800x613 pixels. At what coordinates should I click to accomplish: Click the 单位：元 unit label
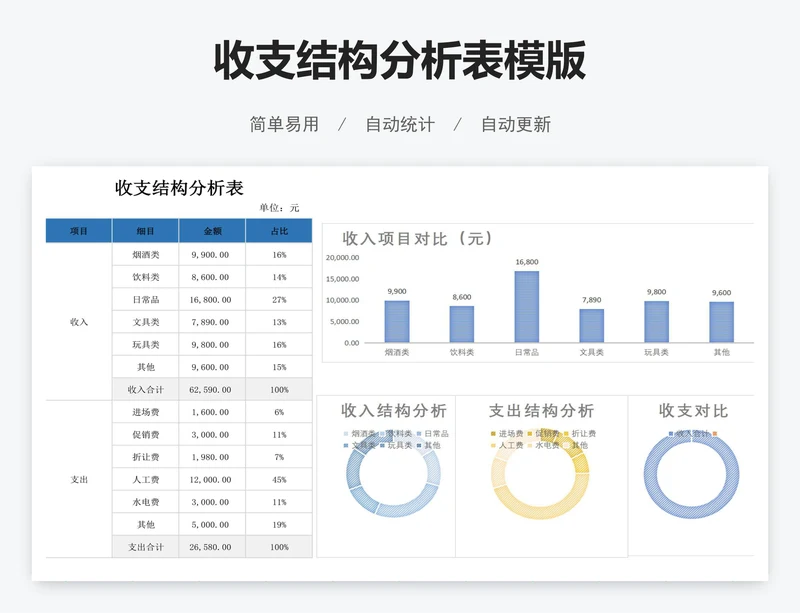pyautogui.click(x=279, y=208)
